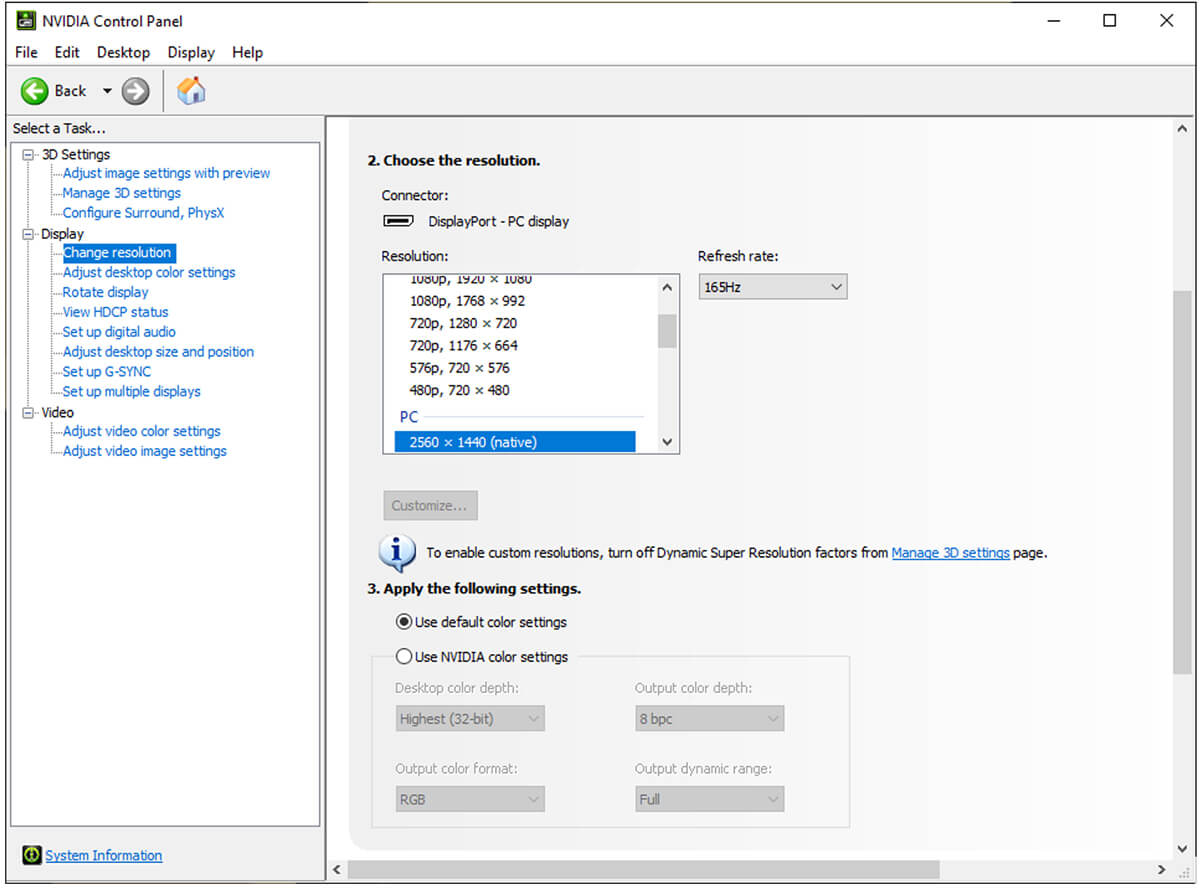Image resolution: width=1200 pixels, height=889 pixels.
Task: Click main panel vertical scroll down arrow
Action: pos(1182,848)
